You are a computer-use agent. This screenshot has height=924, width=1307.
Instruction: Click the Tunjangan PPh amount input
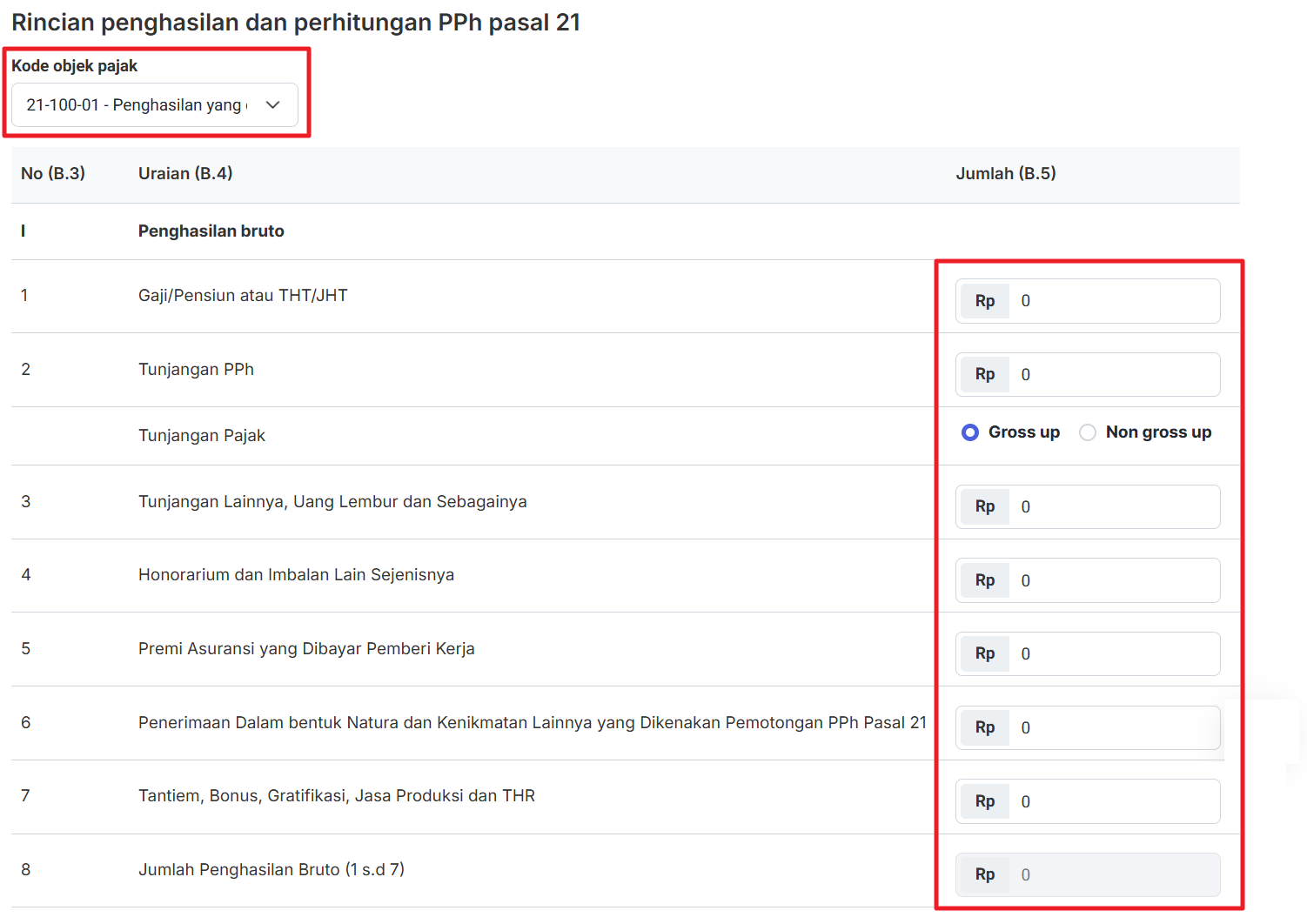click(1113, 375)
